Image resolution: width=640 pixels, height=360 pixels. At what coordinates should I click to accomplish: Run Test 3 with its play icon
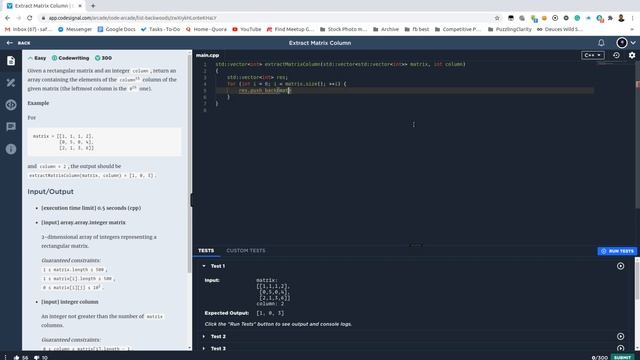620,348
